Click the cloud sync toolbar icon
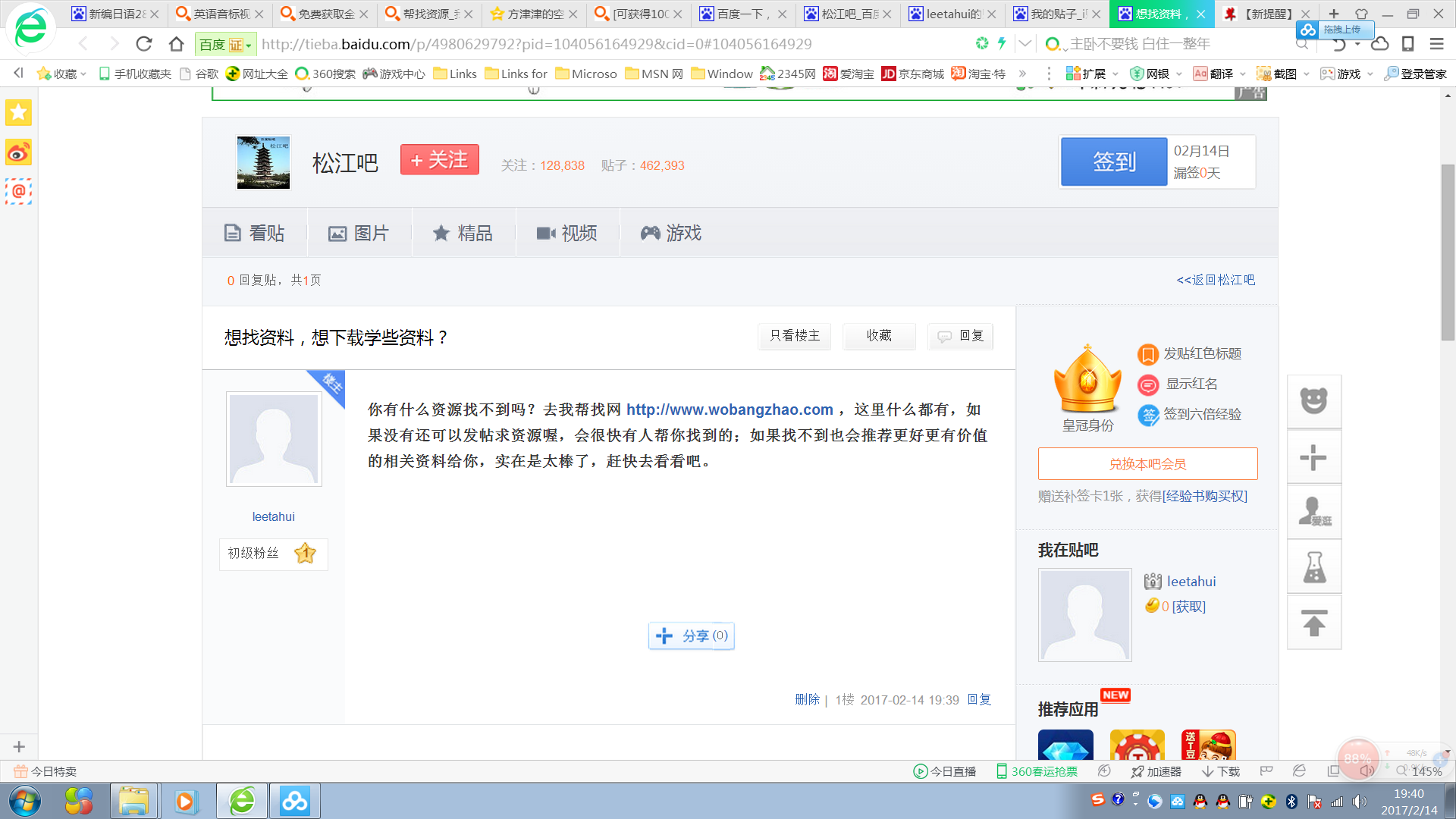The height and width of the screenshot is (819, 1456). pos(1380,44)
